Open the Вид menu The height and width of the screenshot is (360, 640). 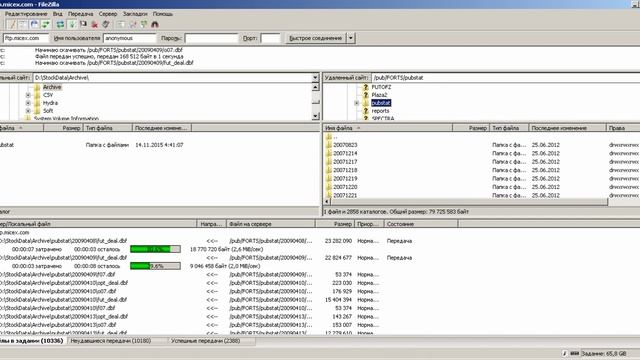pos(58,14)
